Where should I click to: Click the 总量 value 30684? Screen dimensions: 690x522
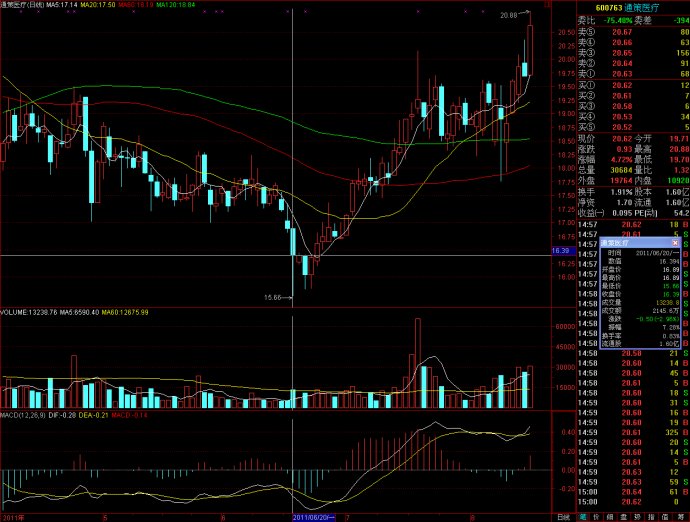coord(621,170)
